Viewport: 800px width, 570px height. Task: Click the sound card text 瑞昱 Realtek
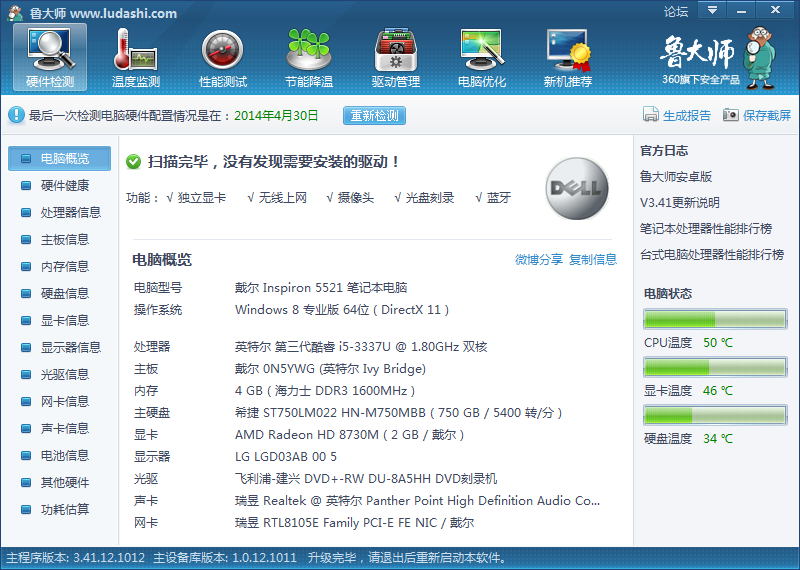270,501
